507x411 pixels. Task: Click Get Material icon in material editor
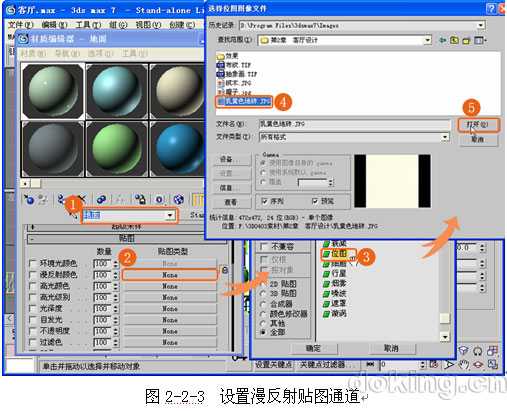point(29,200)
